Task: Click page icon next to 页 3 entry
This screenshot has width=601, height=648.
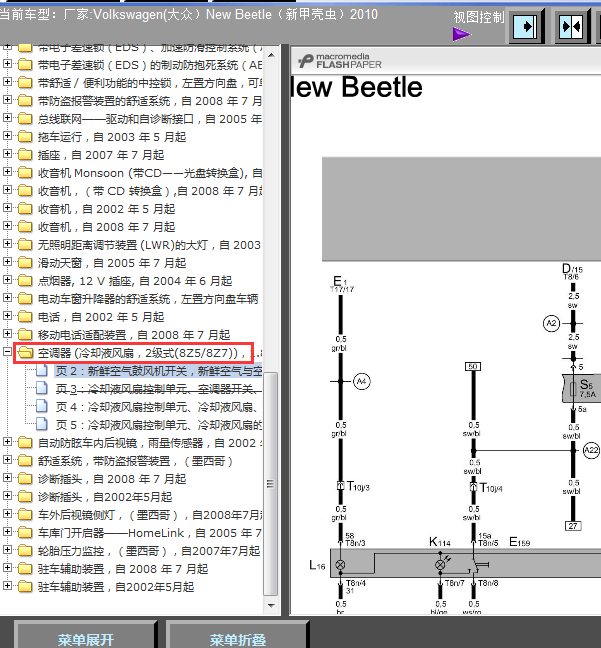Action: tap(42, 388)
